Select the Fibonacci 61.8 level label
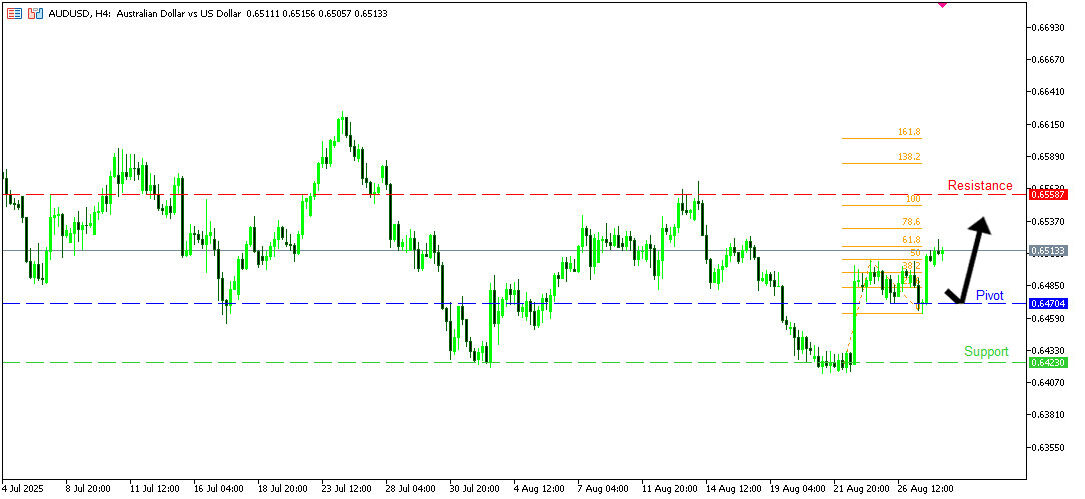Viewport: 1085px width, 499px height. pos(910,240)
